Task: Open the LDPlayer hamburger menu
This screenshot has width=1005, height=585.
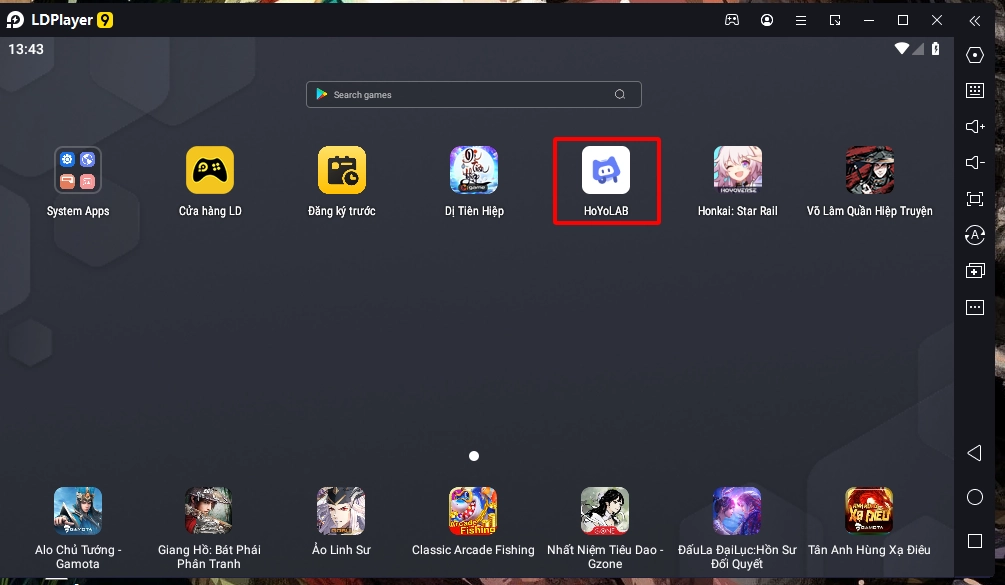Action: [x=801, y=20]
